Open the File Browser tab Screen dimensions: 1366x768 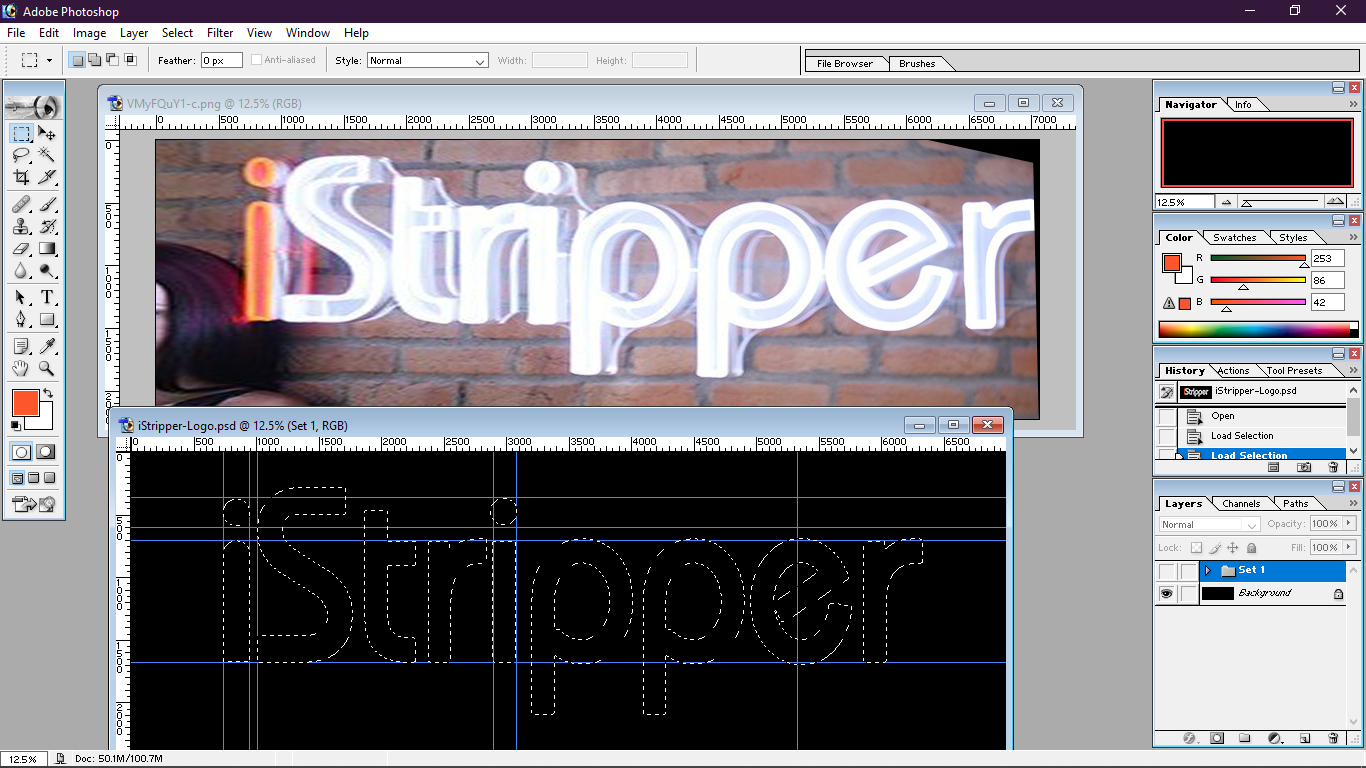click(845, 64)
